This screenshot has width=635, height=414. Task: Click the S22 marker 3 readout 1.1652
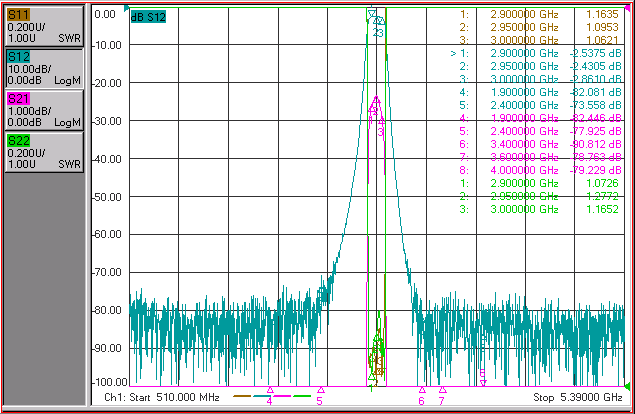(x=602, y=209)
